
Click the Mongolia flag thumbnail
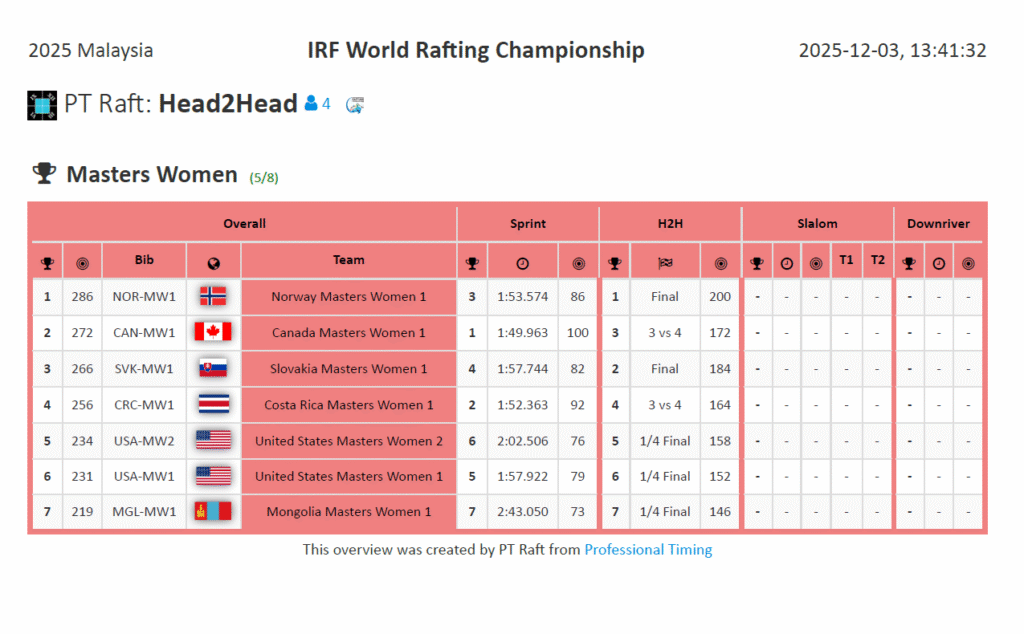pyautogui.click(x=213, y=511)
